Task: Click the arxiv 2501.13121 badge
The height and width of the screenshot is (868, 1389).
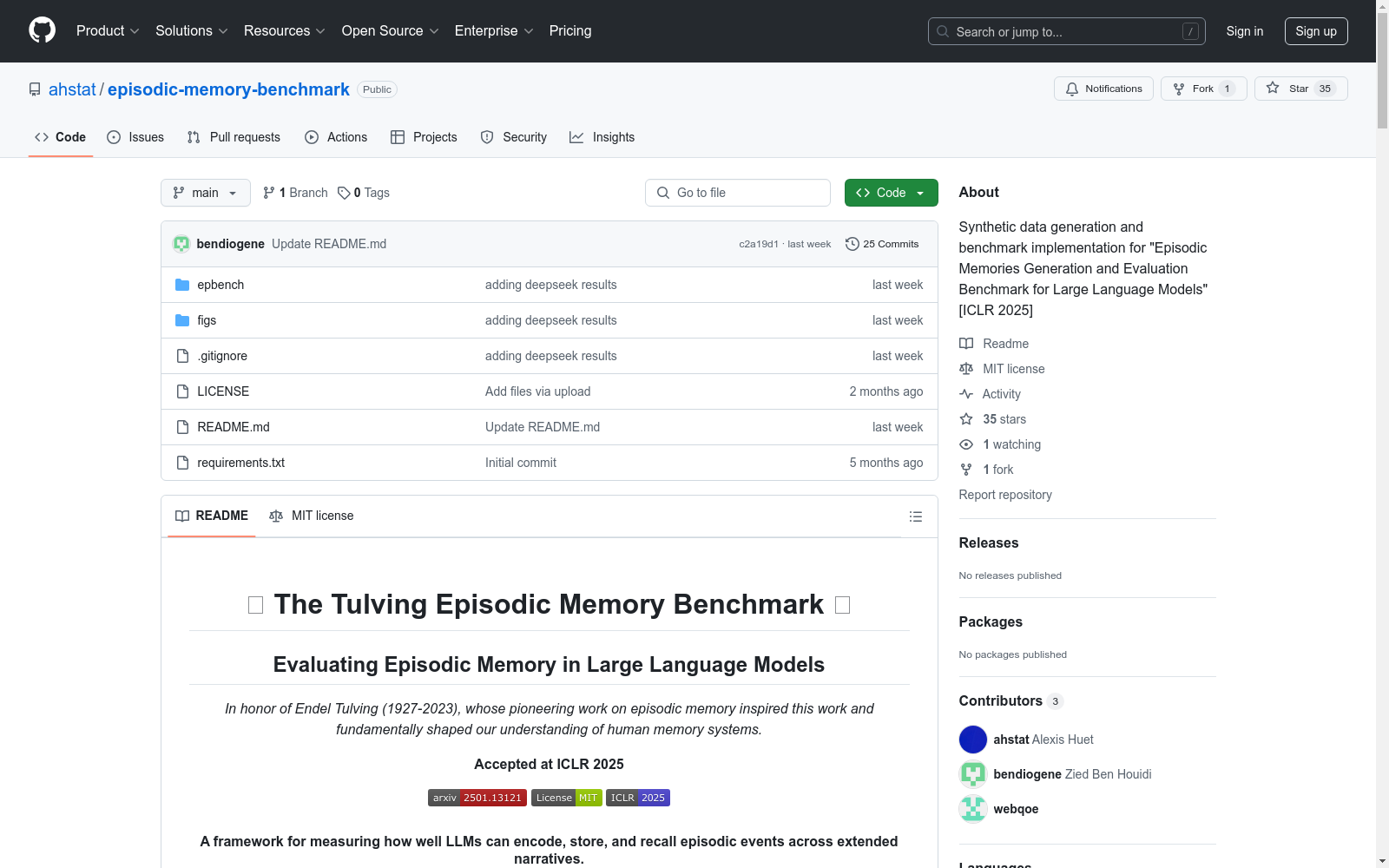Action: click(x=477, y=798)
